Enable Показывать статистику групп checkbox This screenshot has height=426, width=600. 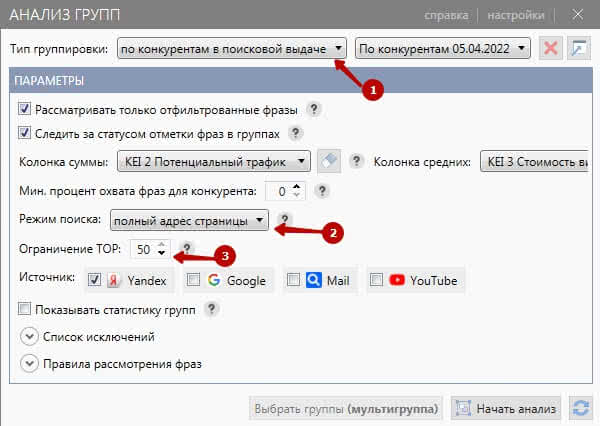click(x=24, y=308)
